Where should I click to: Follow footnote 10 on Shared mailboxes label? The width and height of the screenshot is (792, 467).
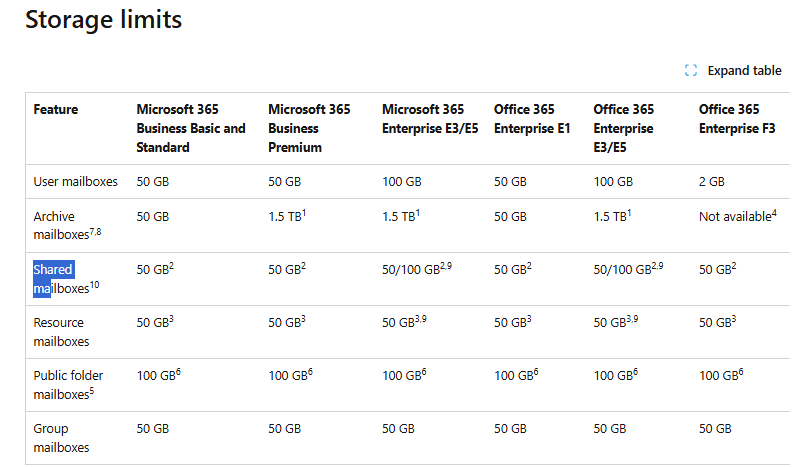click(96, 285)
